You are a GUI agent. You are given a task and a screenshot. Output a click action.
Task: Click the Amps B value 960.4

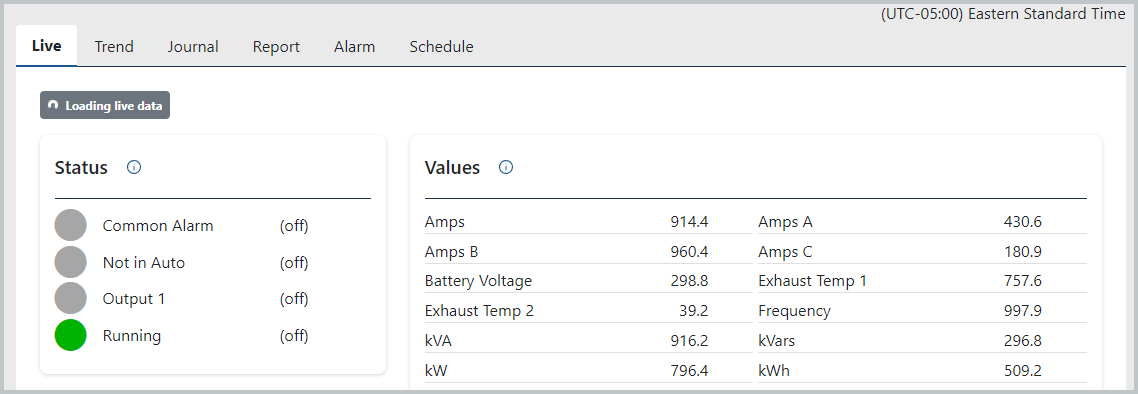tap(689, 252)
